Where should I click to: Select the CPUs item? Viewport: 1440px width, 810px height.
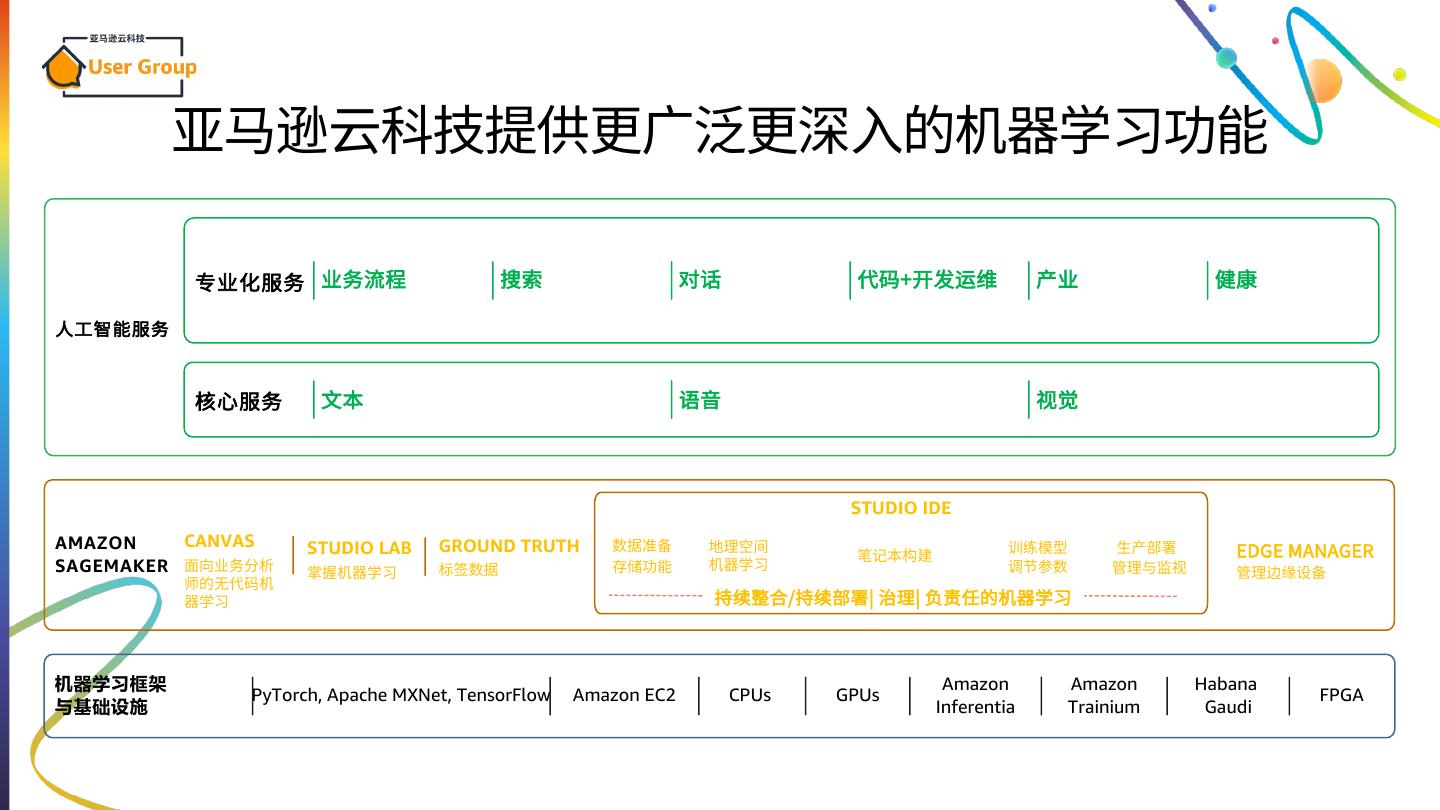pos(750,695)
